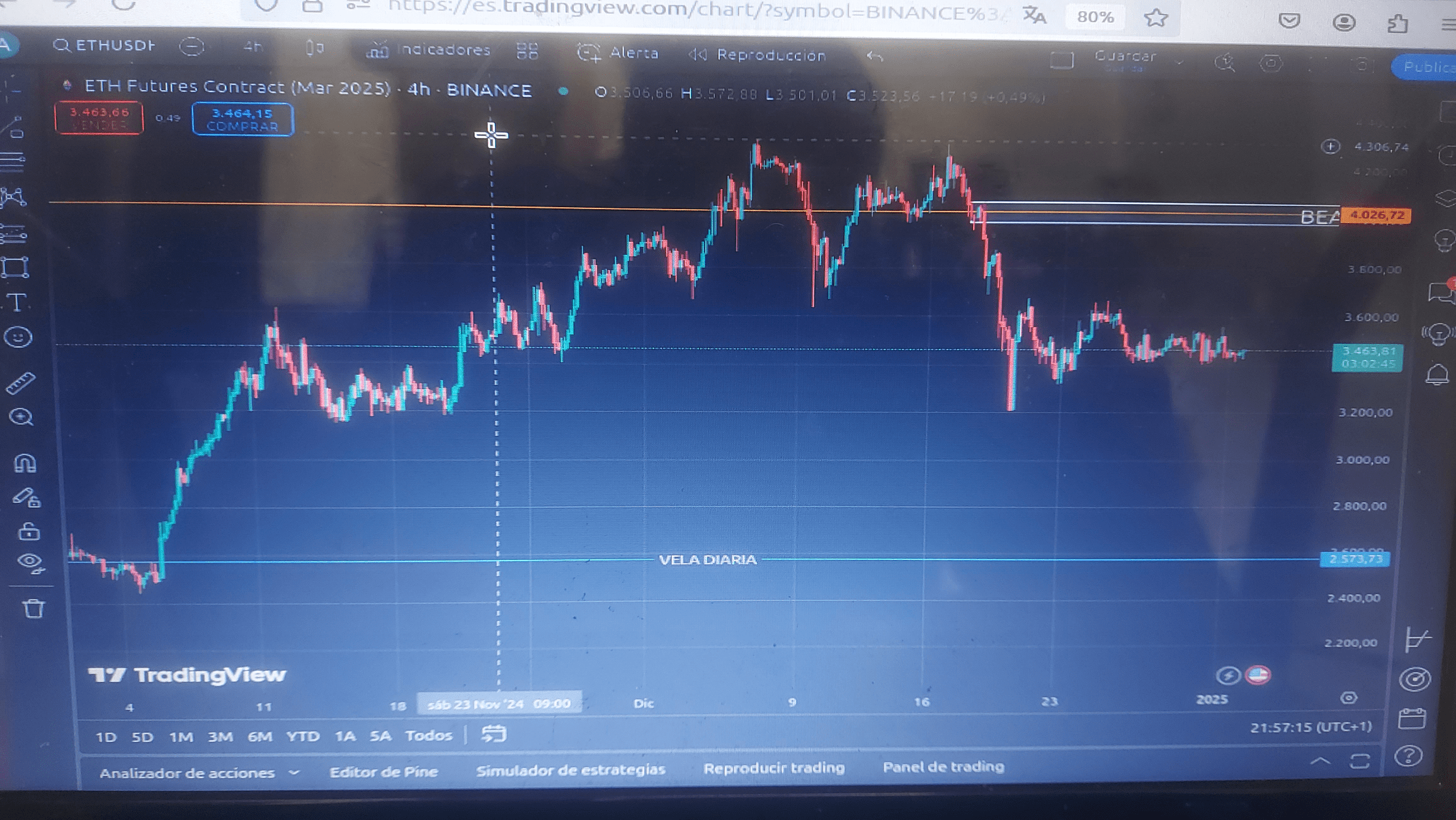
Task: Click the Publicar button
Action: point(1426,67)
